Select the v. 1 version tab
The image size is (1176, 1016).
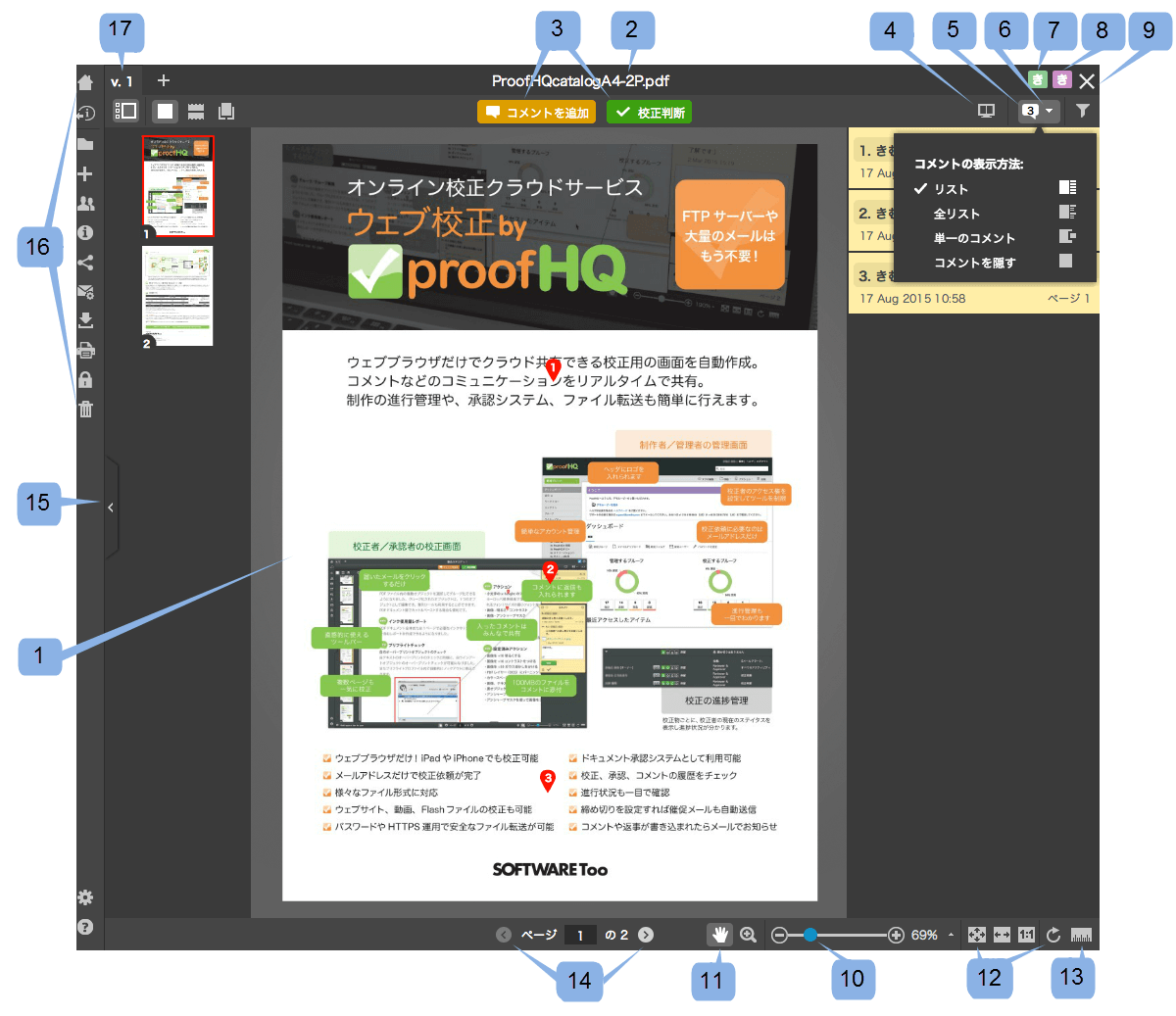click(122, 81)
